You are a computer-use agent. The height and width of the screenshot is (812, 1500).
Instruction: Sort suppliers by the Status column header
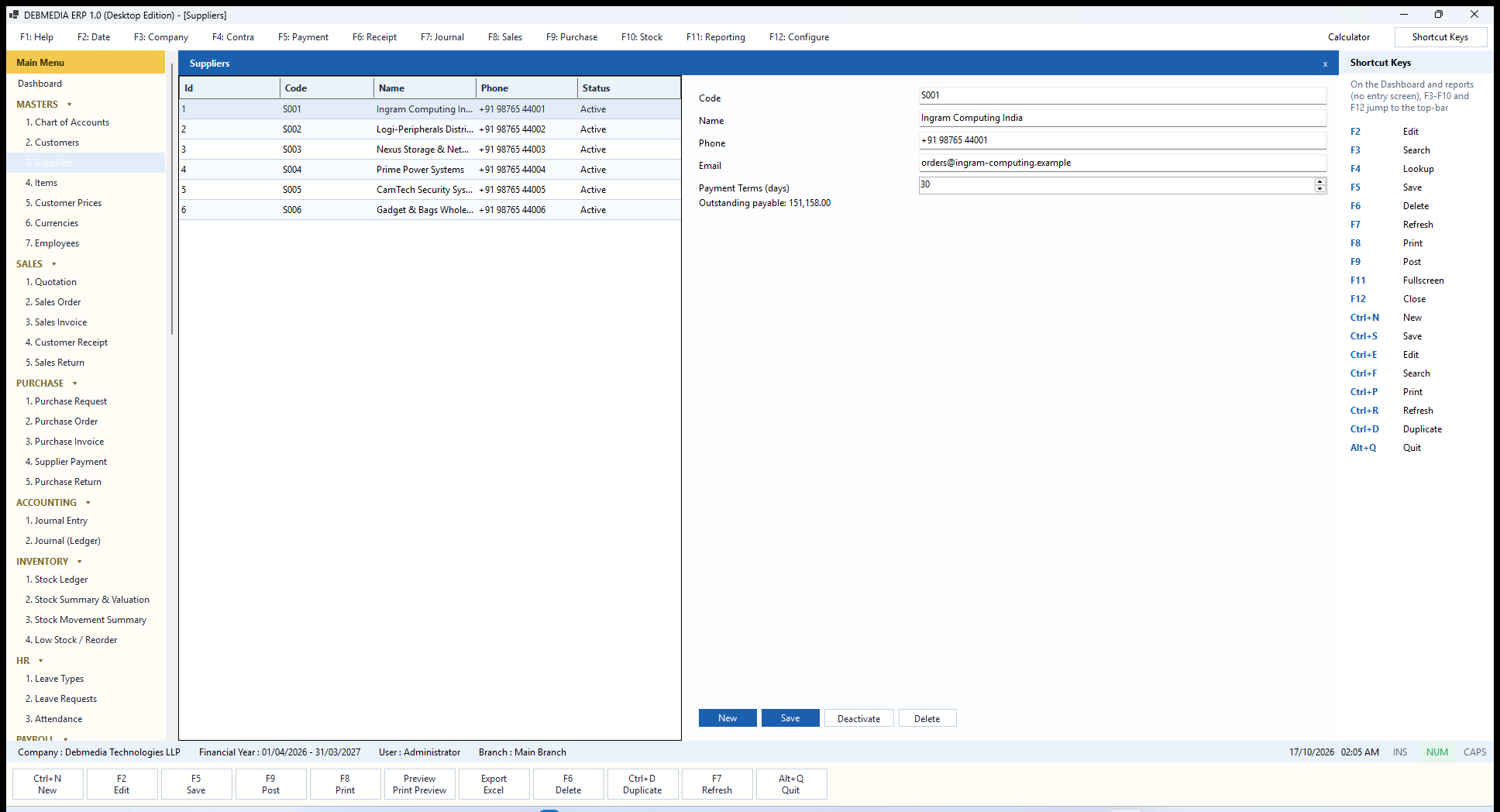click(628, 88)
